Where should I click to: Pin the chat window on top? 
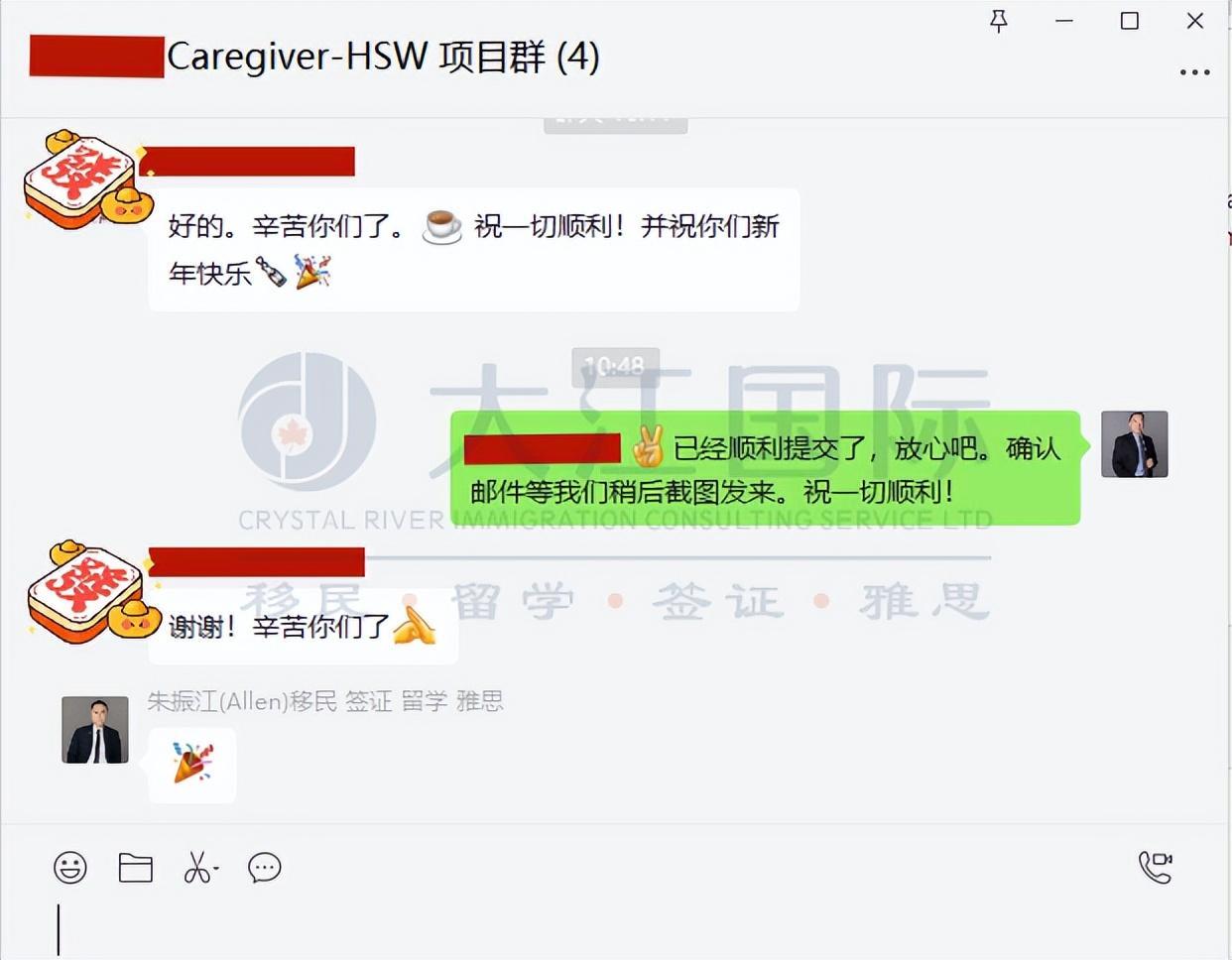pos(999,21)
